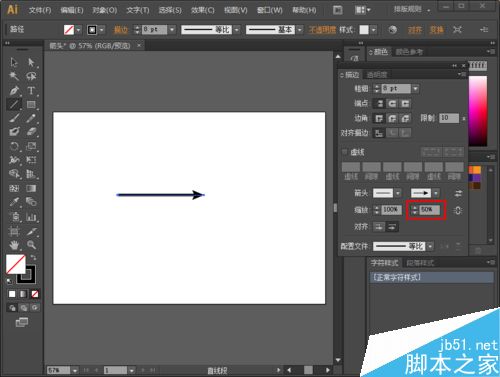The height and width of the screenshot is (377, 500).
Task: Open control bar 基本 brush definition dropdown
Action: point(300,30)
